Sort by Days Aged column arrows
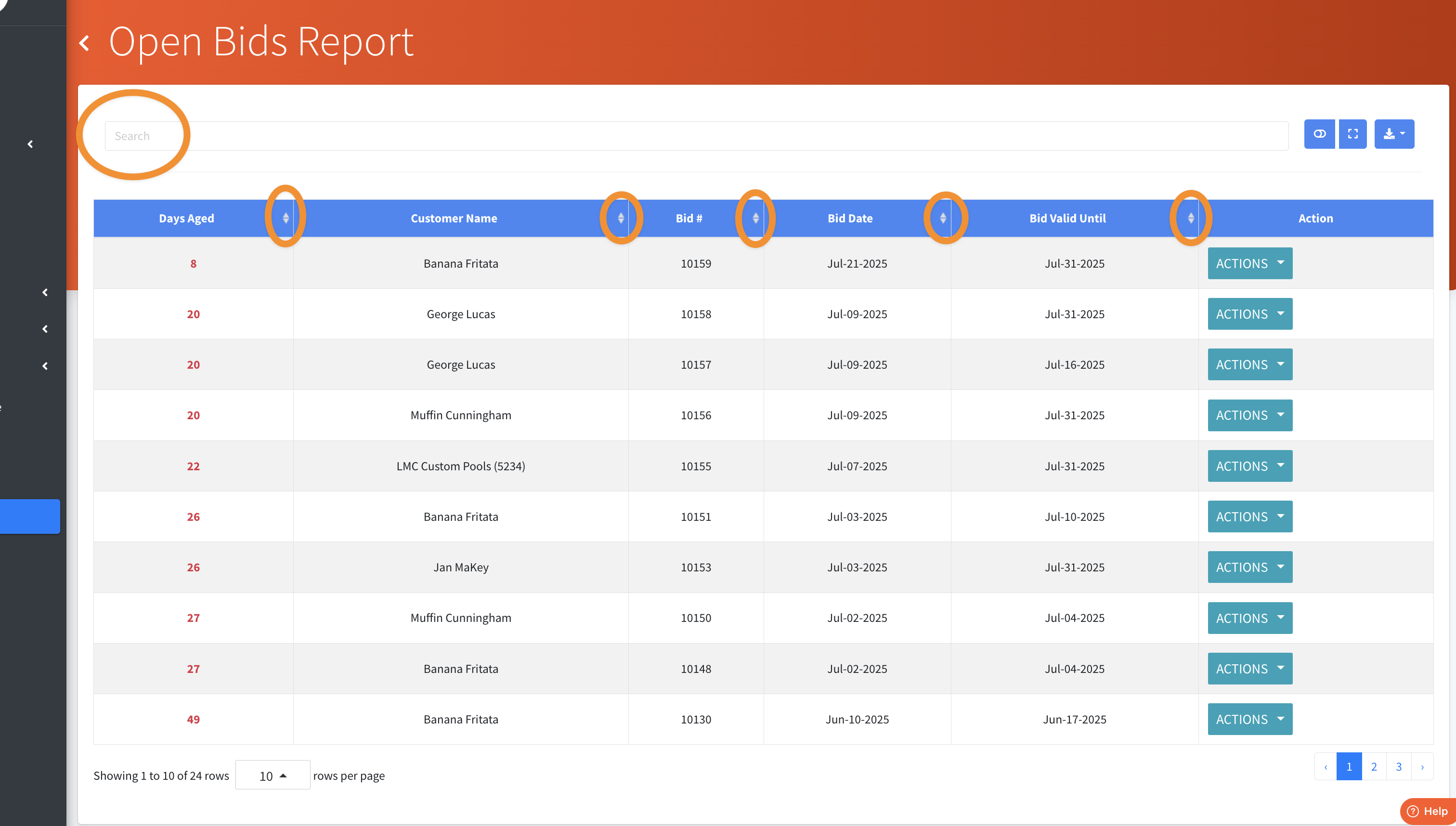The image size is (1456, 826). pos(286,218)
